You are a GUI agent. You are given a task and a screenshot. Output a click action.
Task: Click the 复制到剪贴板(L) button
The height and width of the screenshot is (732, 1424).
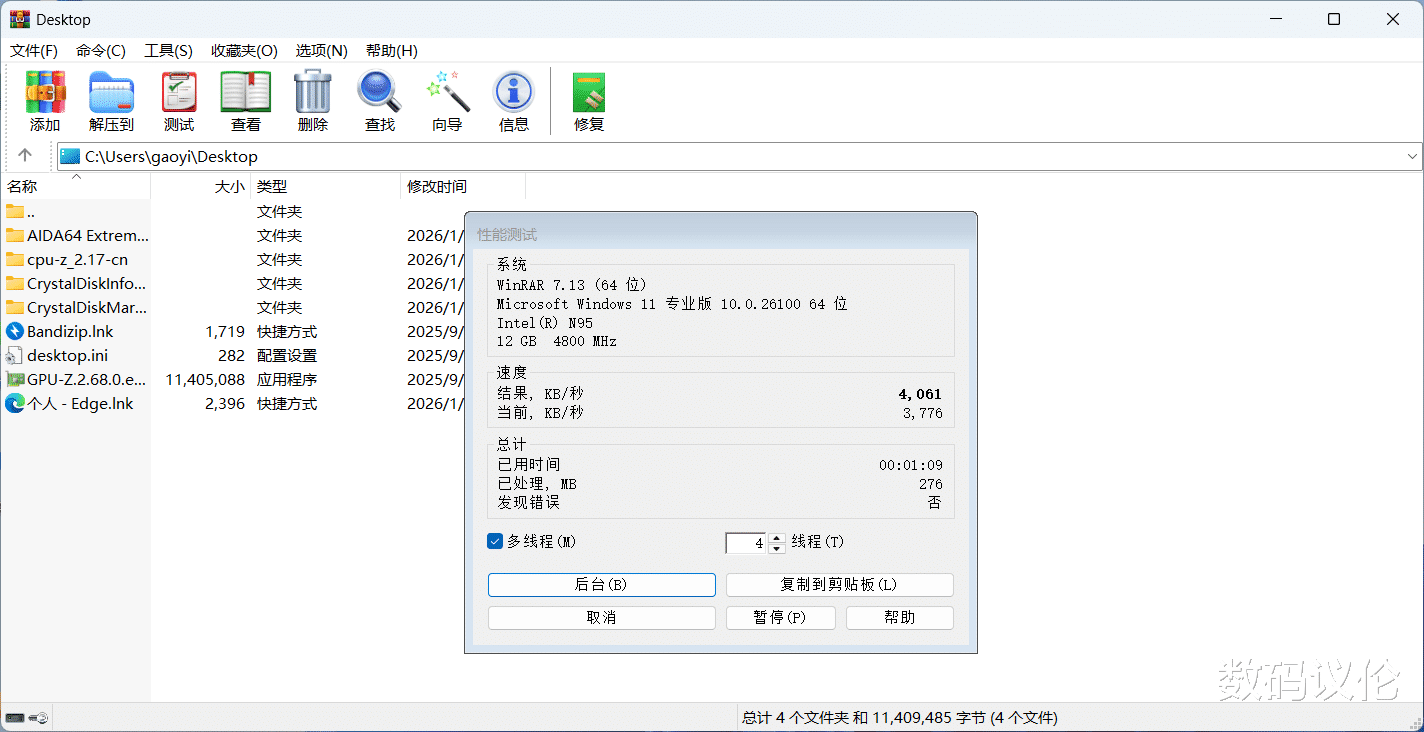pyautogui.click(x=840, y=585)
